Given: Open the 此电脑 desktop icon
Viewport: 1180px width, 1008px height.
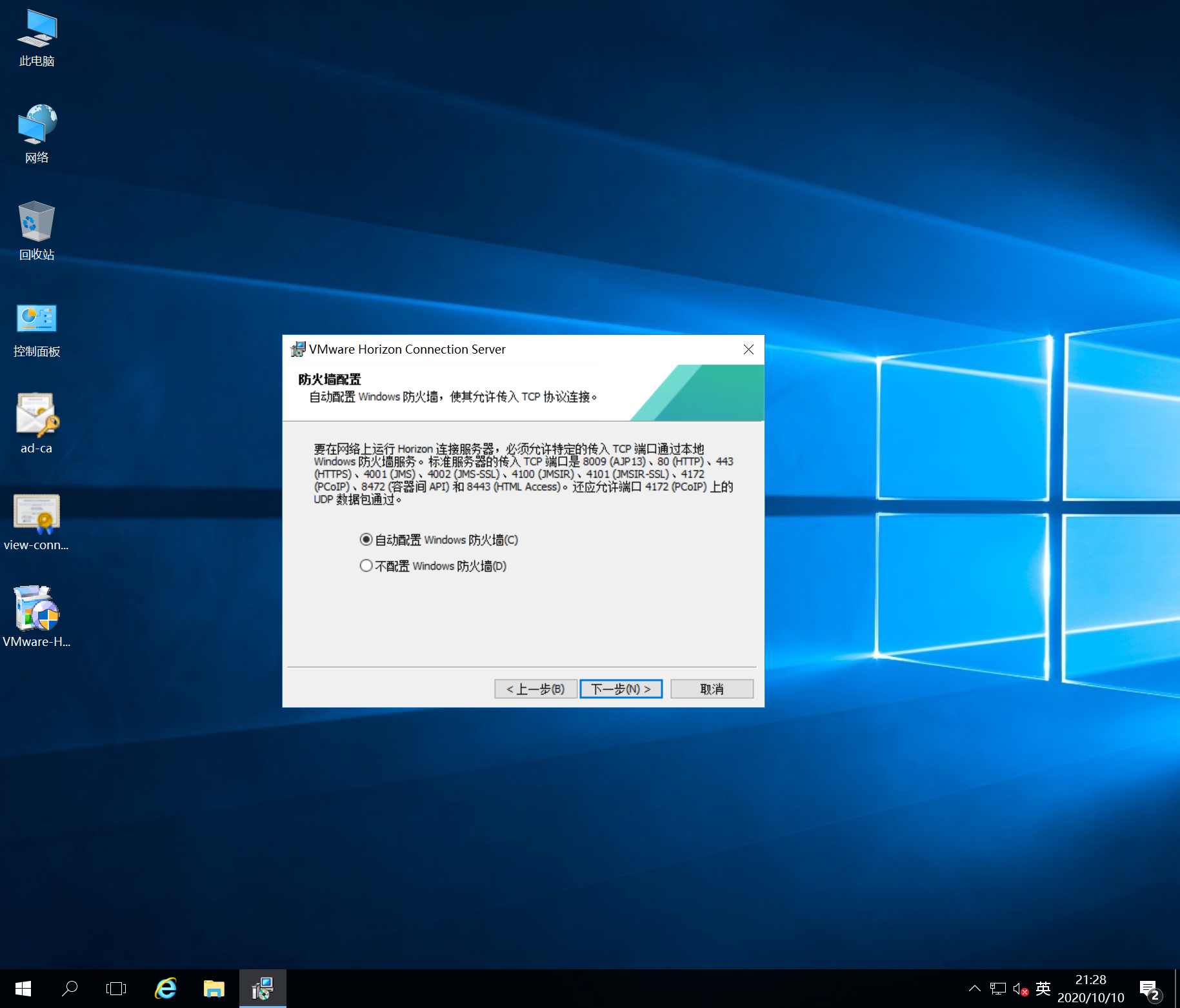Looking at the screenshot, I should [x=37, y=39].
